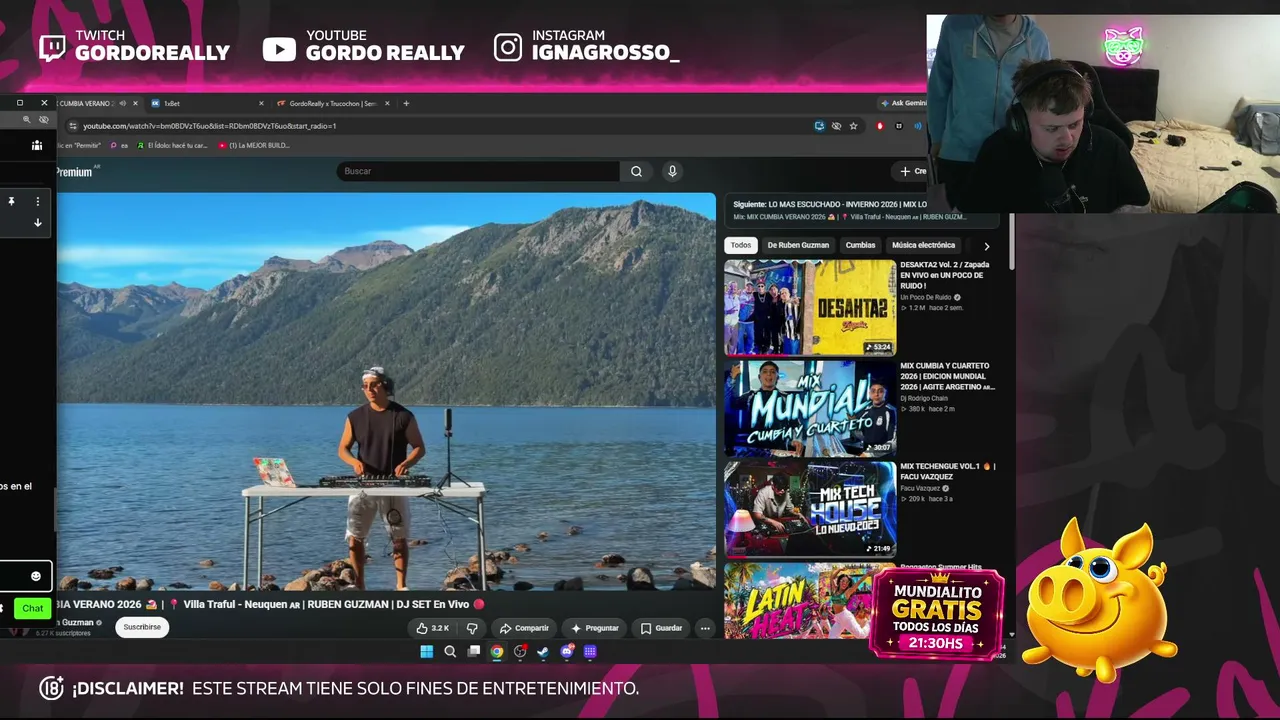Click the Un Poco De Ruido channel name
Image resolution: width=1280 pixels, height=720 pixels.
click(x=926, y=297)
